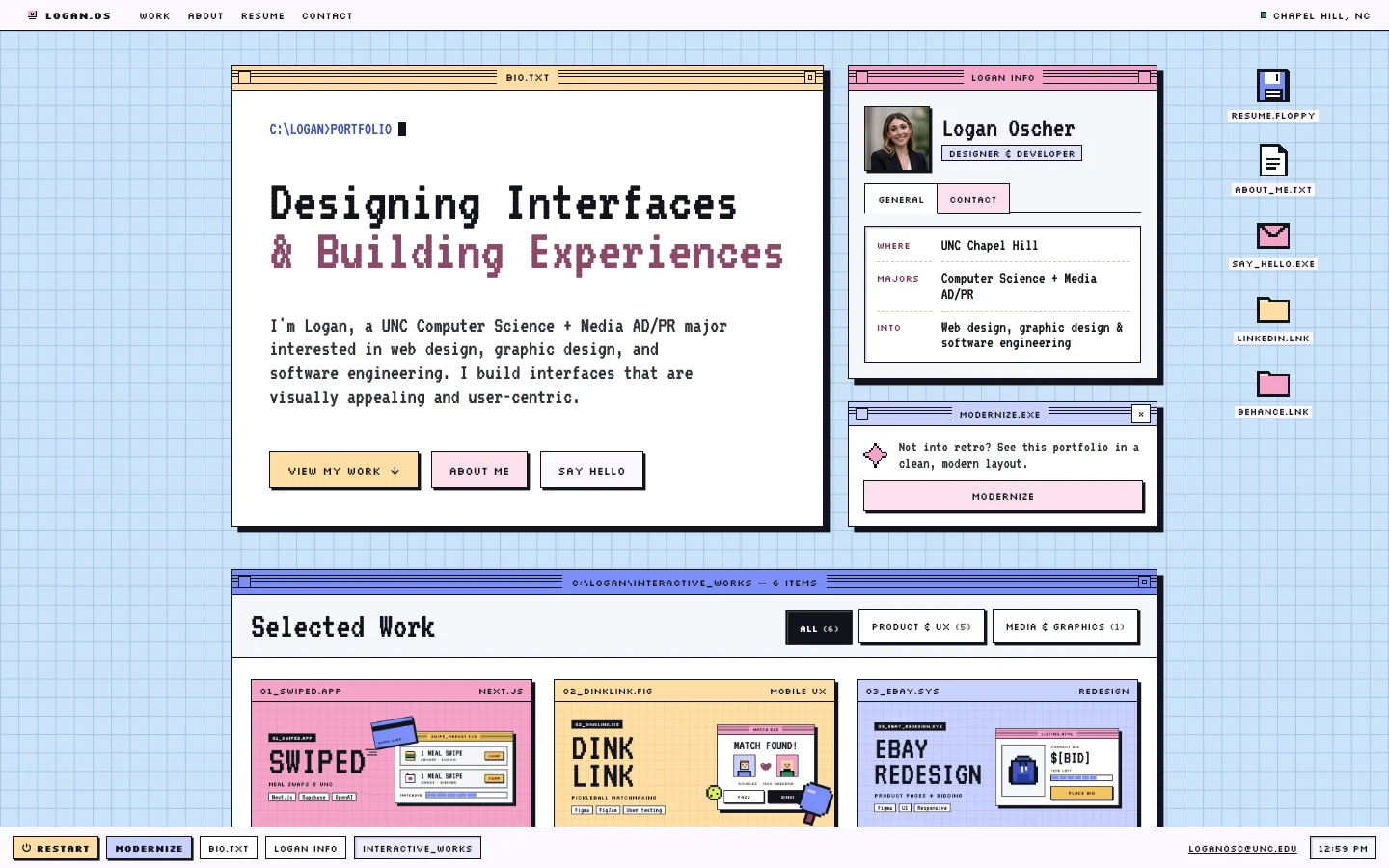1389x868 pixels.
Task: Click the LOGAN.OS logo in top bar
Action: pos(69,15)
